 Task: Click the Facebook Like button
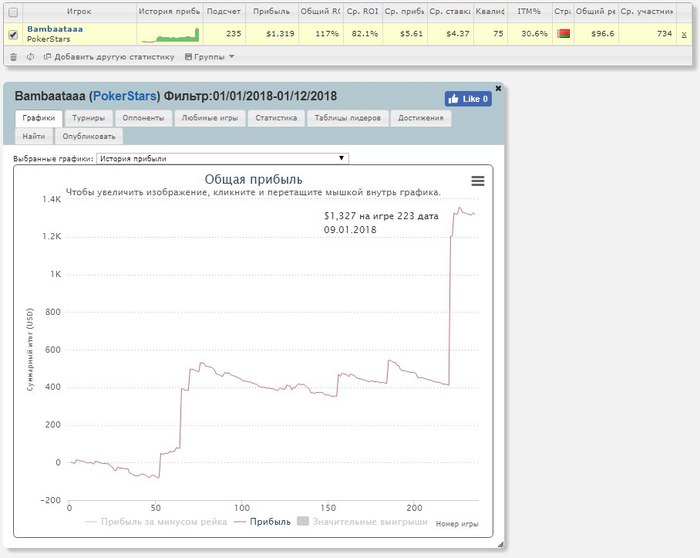[468, 99]
